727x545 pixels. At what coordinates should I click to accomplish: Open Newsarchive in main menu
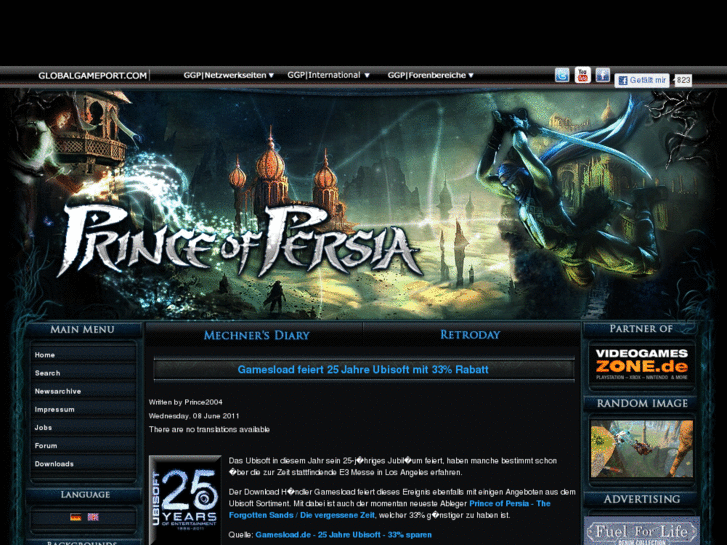tap(83, 391)
